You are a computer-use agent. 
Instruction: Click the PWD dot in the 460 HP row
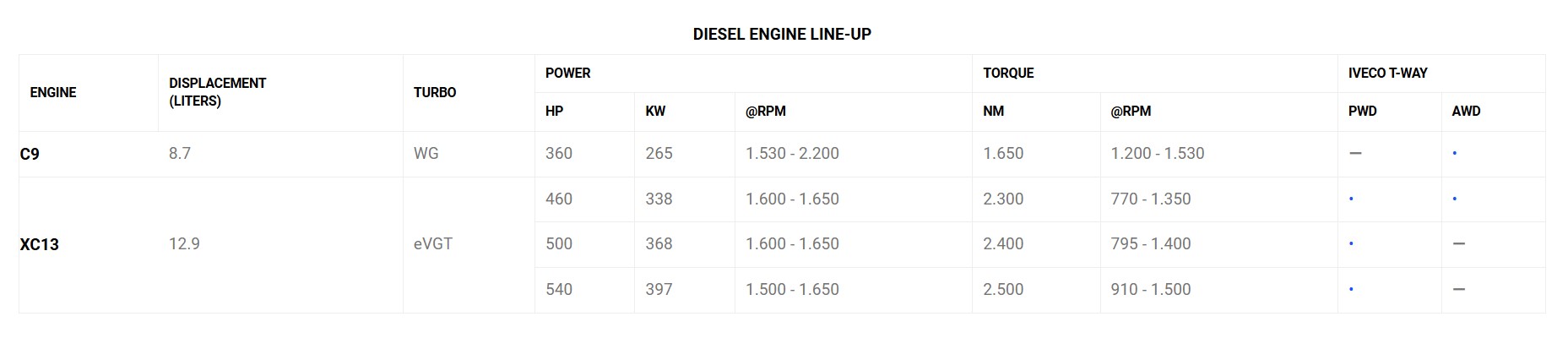click(x=1351, y=199)
